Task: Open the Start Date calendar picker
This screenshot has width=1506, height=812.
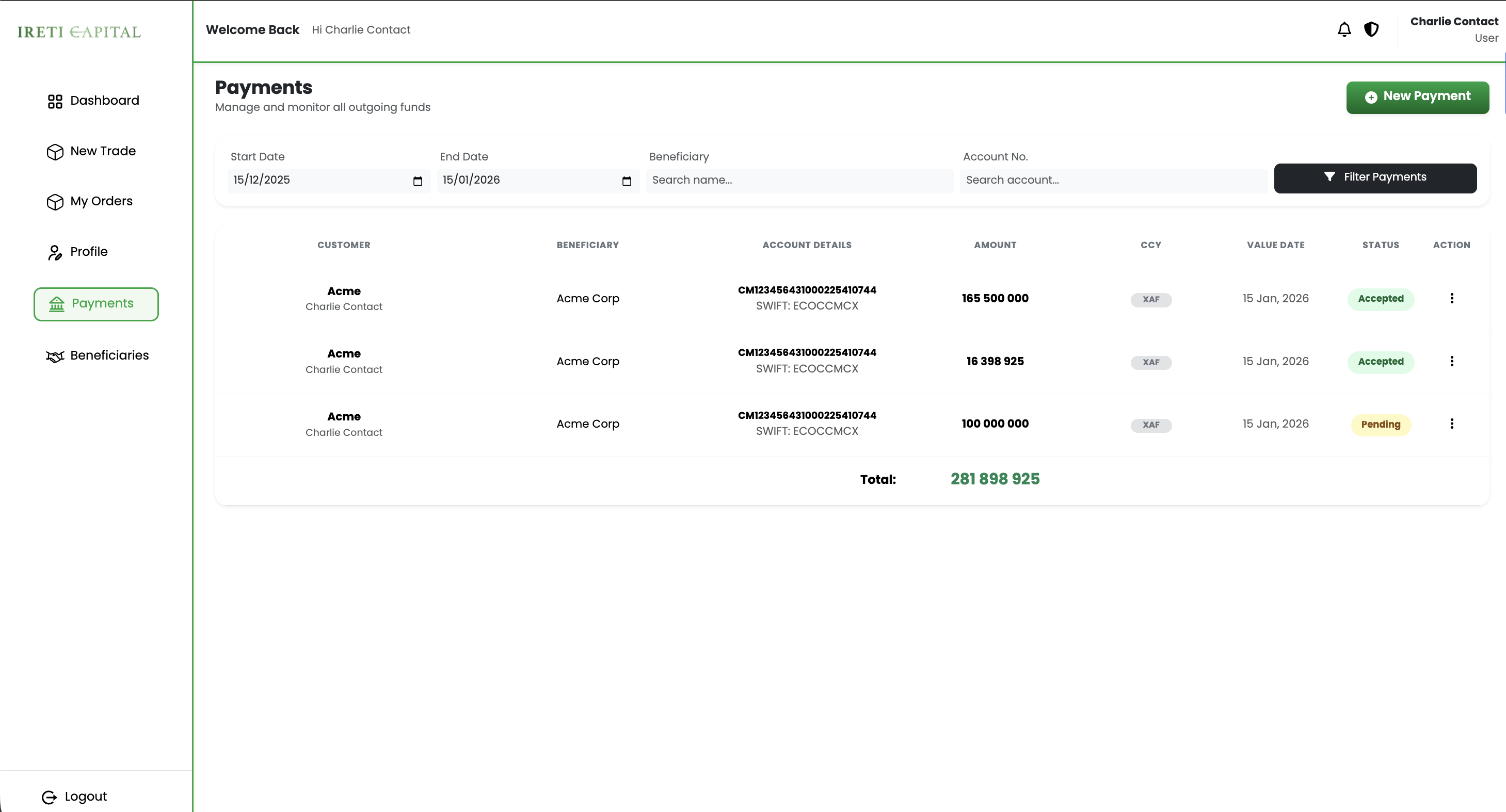Action: tap(418, 181)
